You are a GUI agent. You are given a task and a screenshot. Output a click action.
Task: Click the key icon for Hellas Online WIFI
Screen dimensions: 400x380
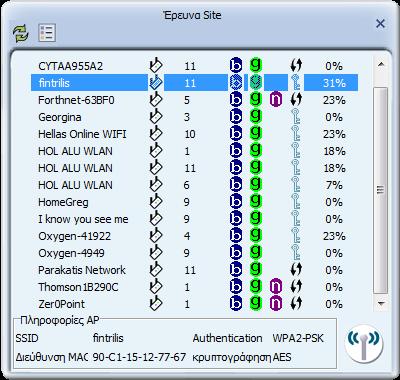[x=295, y=134]
